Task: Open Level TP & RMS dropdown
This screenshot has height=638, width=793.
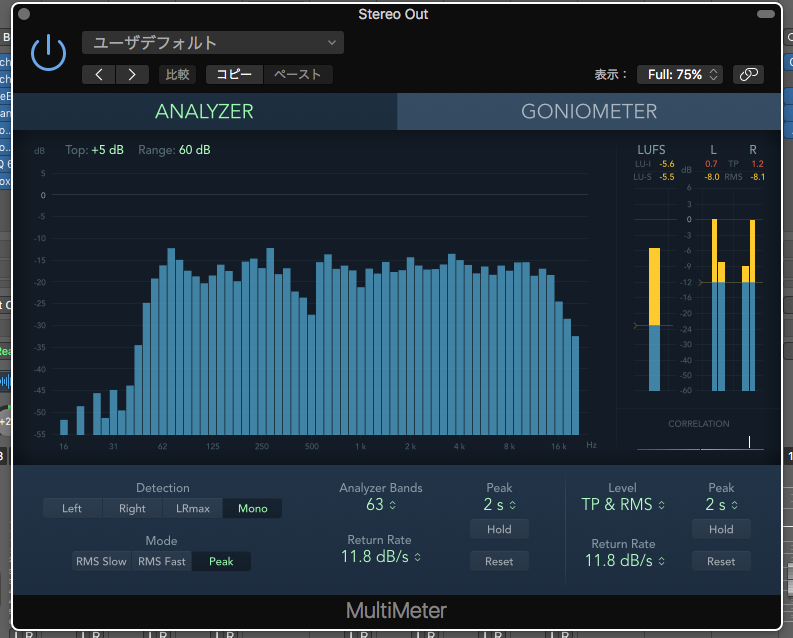Action: click(623, 504)
